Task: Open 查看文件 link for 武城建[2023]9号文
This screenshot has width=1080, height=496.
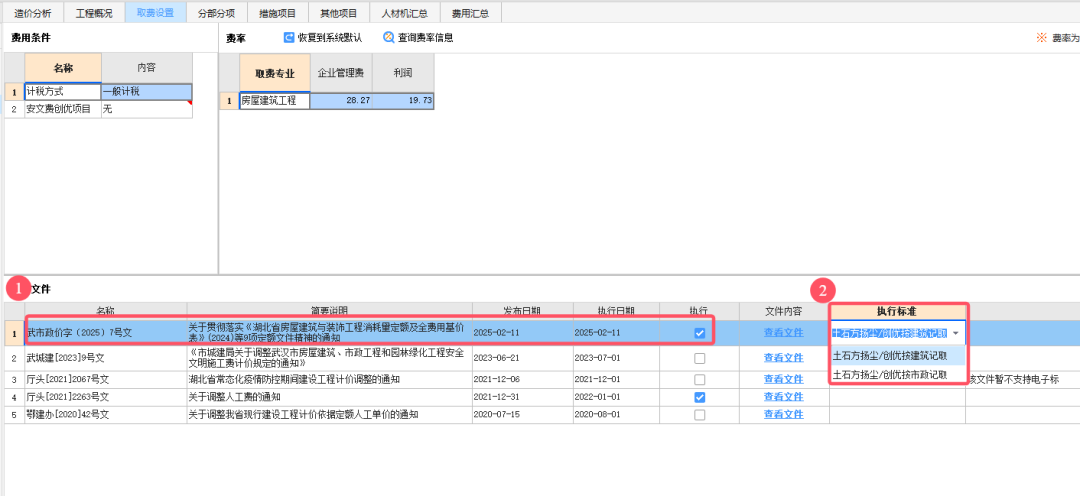Action: click(x=783, y=358)
